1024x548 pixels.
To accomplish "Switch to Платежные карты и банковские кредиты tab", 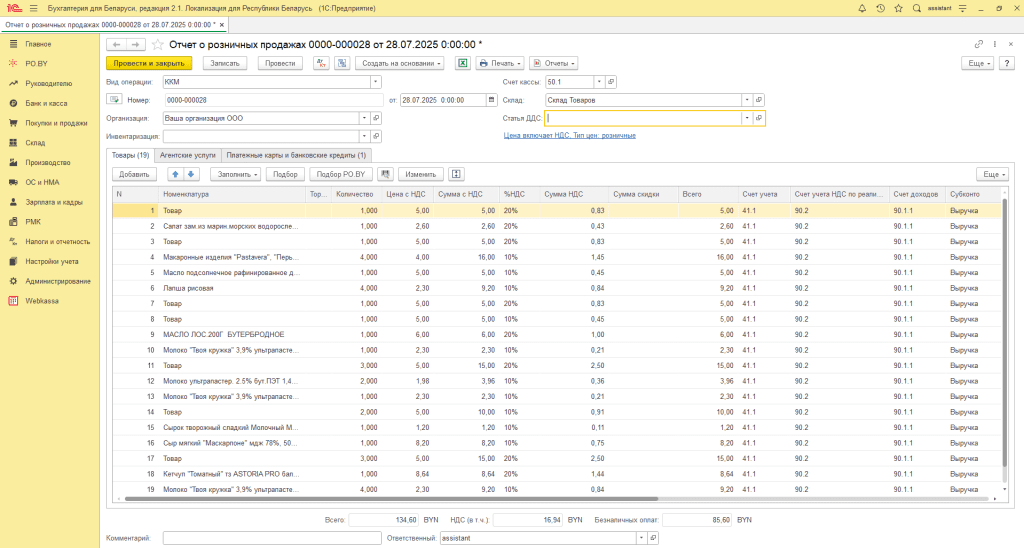I will coord(296,155).
